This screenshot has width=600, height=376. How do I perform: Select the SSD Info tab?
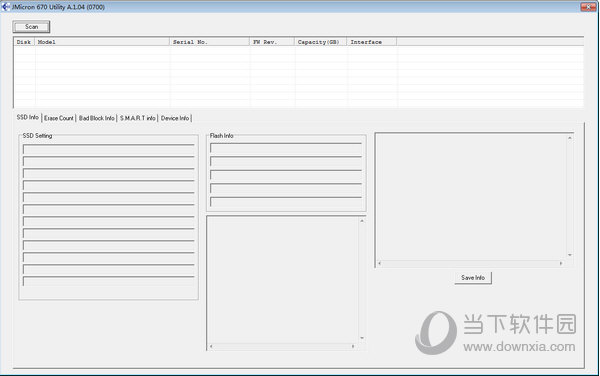[x=28, y=117]
